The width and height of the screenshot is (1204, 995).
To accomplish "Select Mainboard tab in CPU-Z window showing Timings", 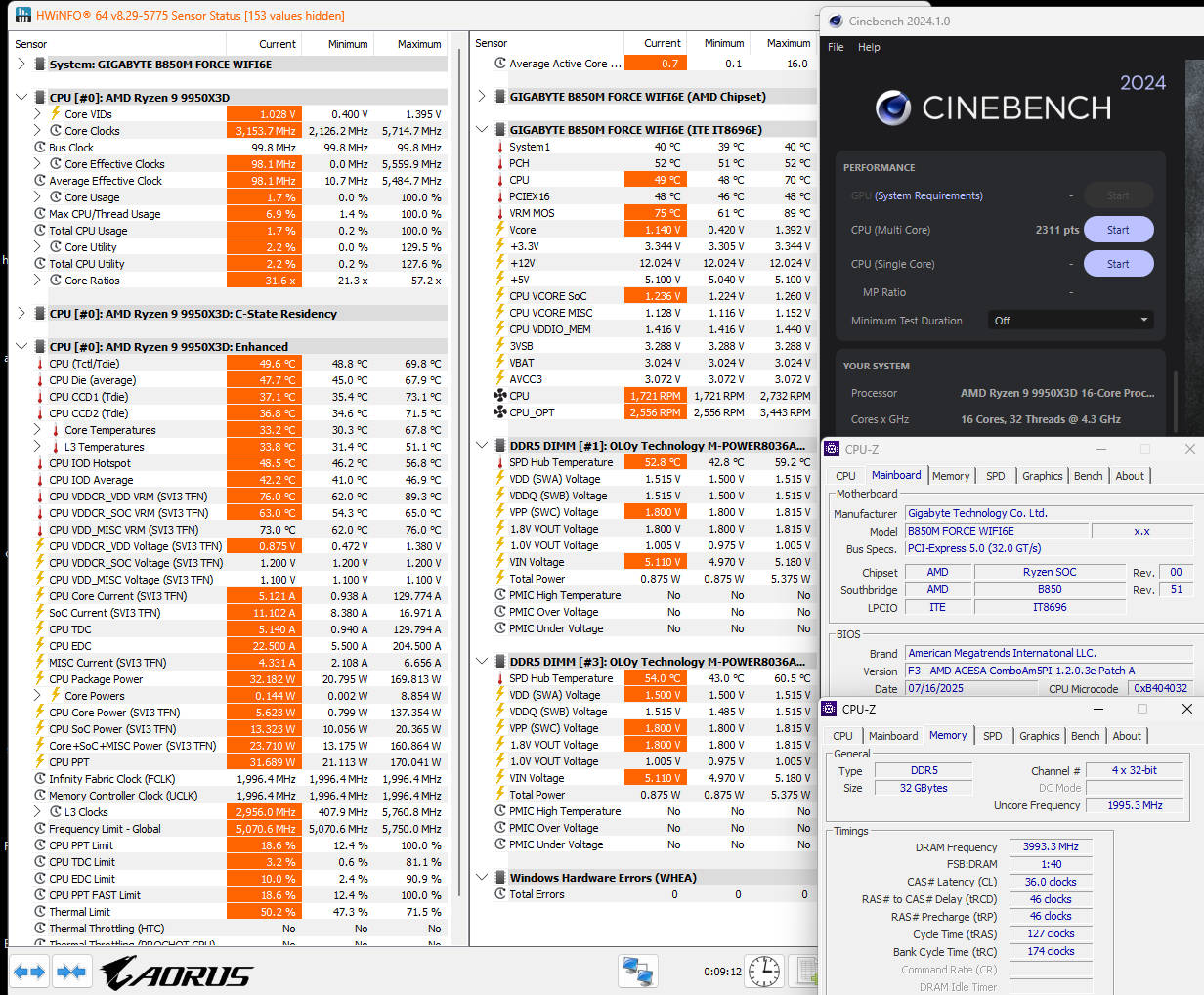I will click(x=893, y=736).
